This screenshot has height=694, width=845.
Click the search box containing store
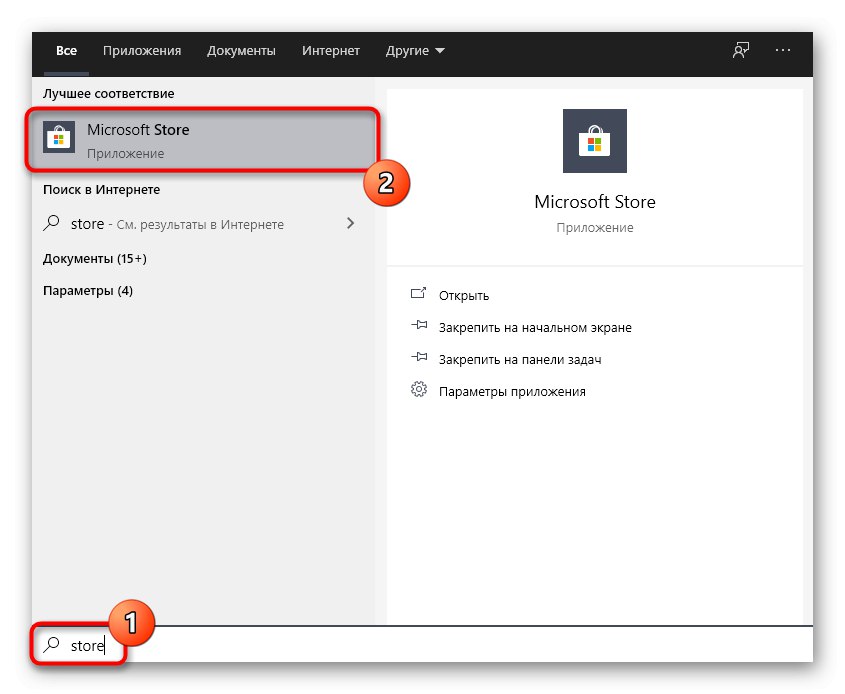[422, 645]
